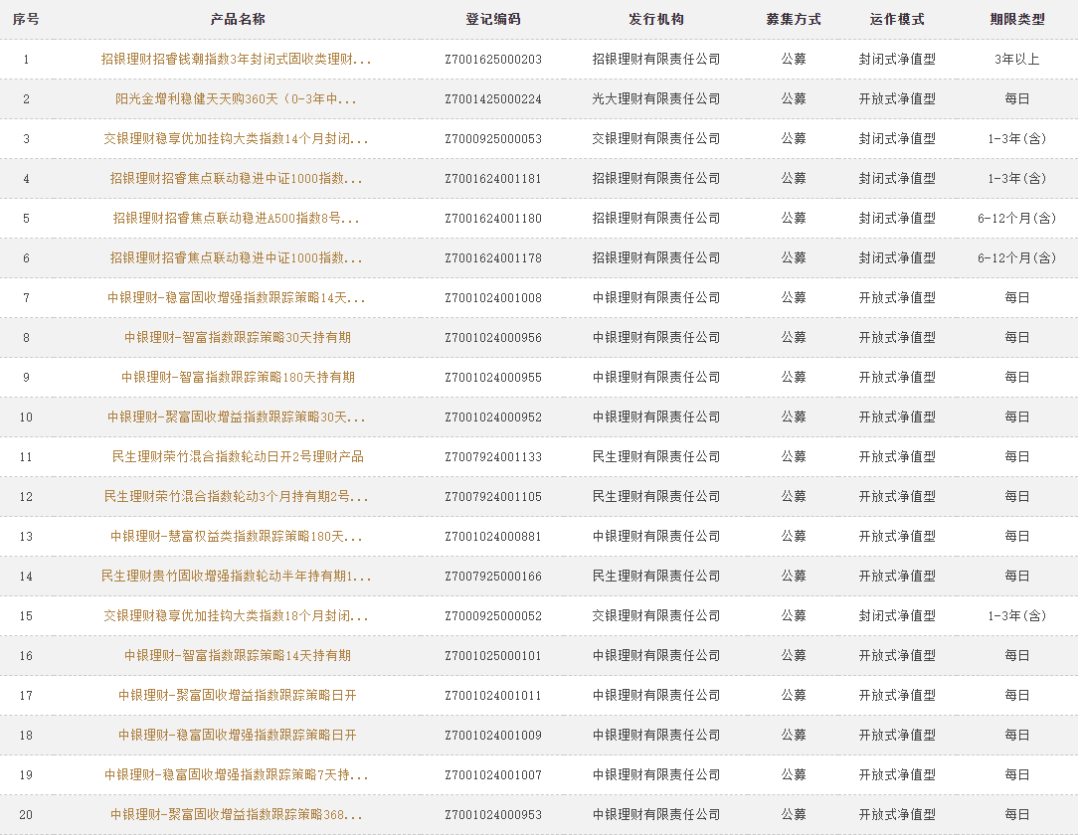This screenshot has height=835, width=1080.
Task: Select 中银理财-稳富固收增强指数跟踪策略14天 link
Action: coord(236,298)
